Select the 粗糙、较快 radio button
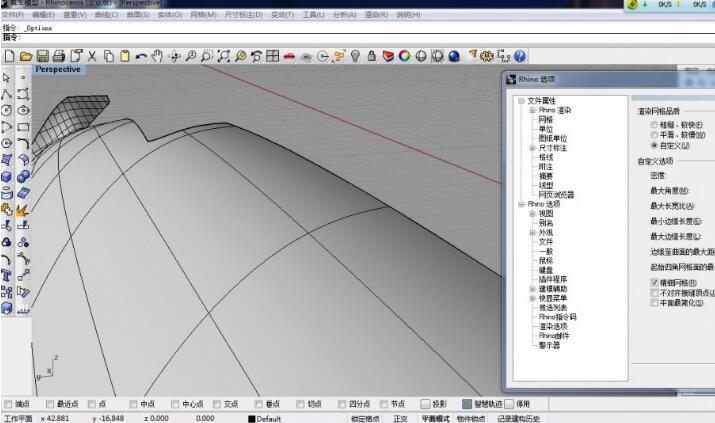This screenshot has width=715, height=423. [x=655, y=125]
